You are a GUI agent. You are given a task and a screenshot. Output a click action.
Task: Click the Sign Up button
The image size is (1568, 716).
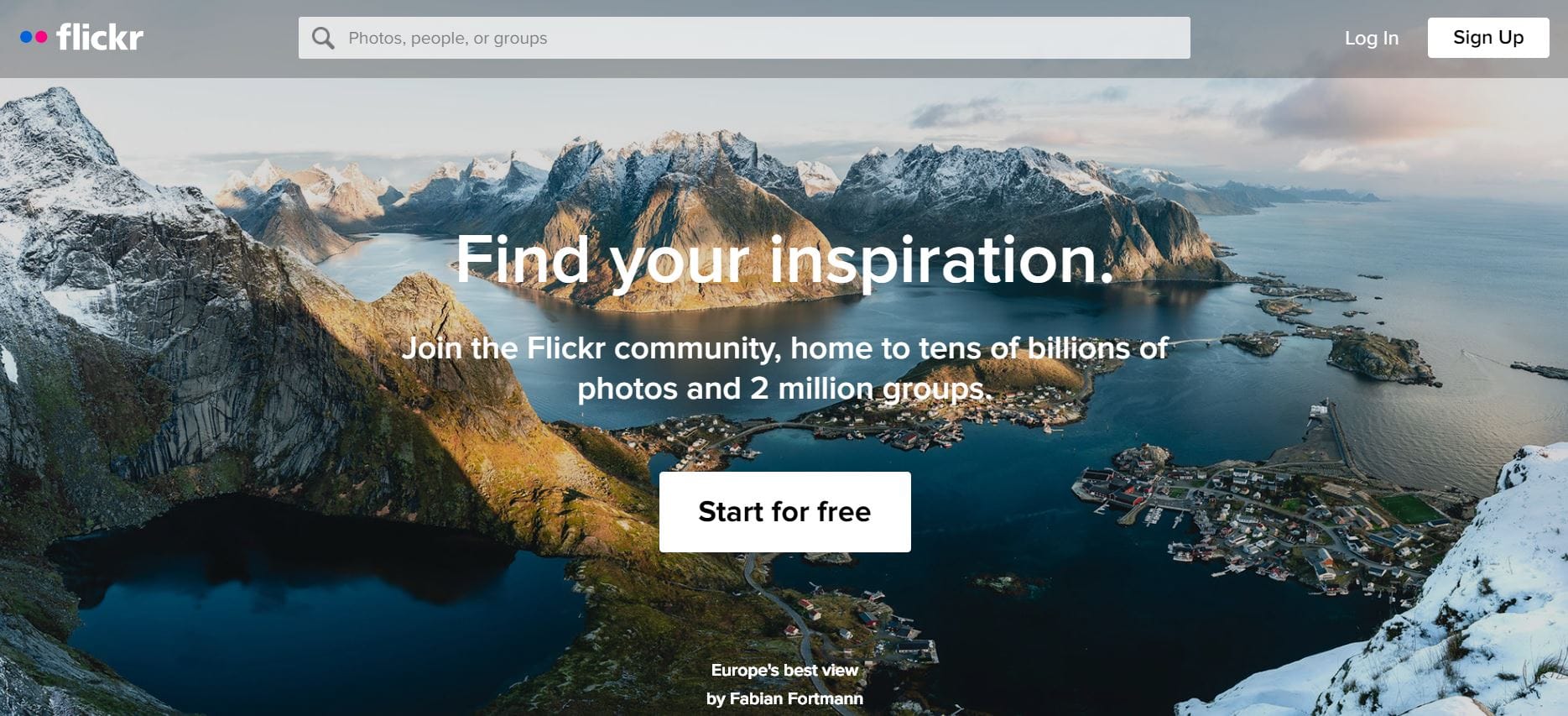click(1488, 38)
